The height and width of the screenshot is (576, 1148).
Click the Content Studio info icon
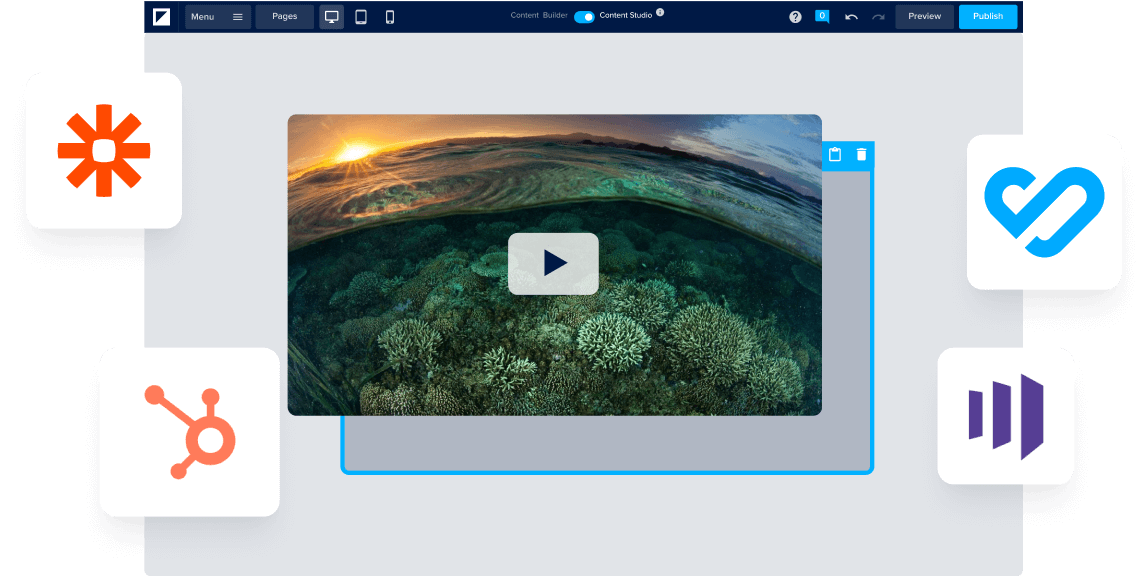point(660,13)
